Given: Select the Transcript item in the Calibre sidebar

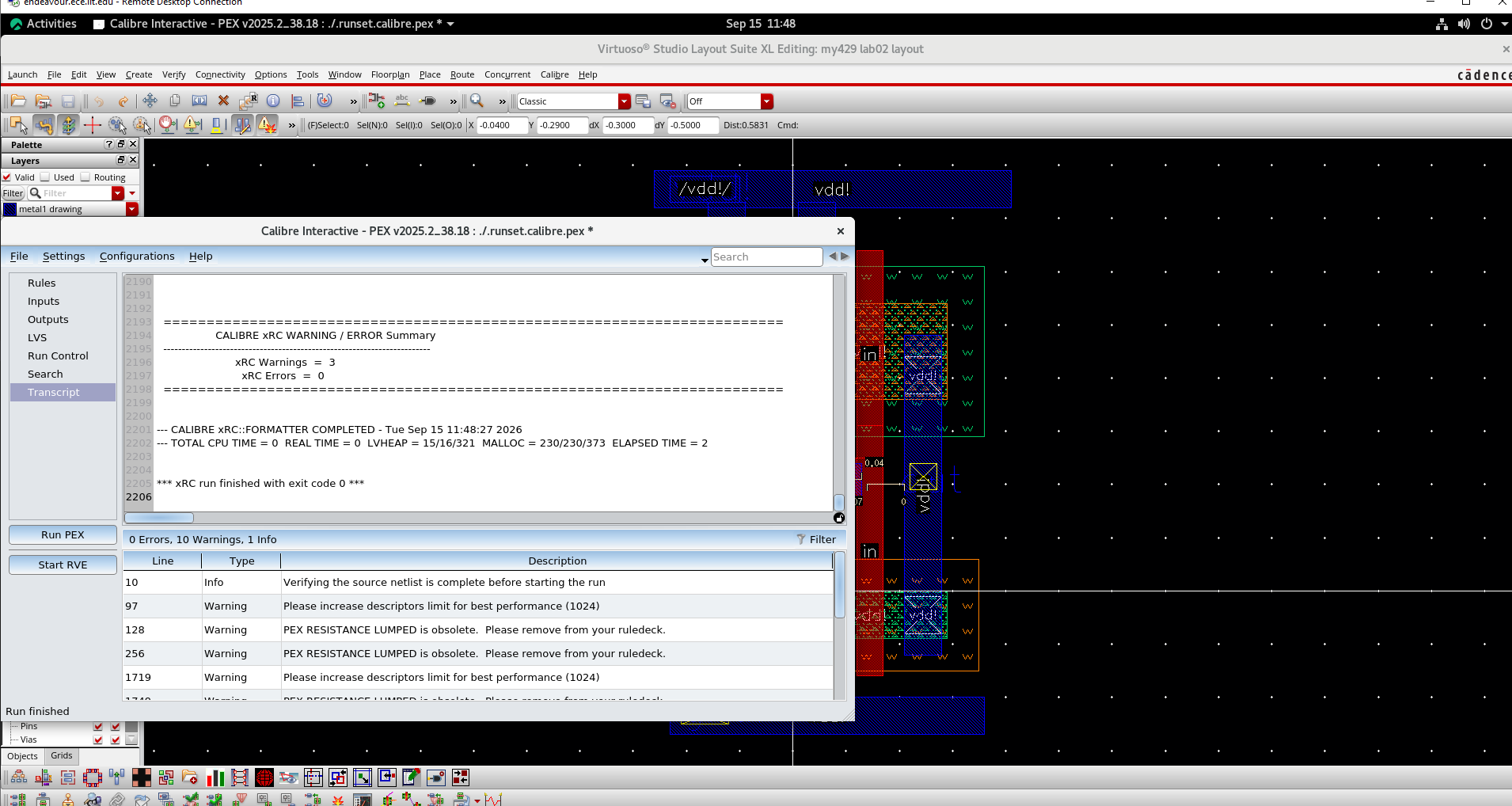Looking at the screenshot, I should 63,392.
